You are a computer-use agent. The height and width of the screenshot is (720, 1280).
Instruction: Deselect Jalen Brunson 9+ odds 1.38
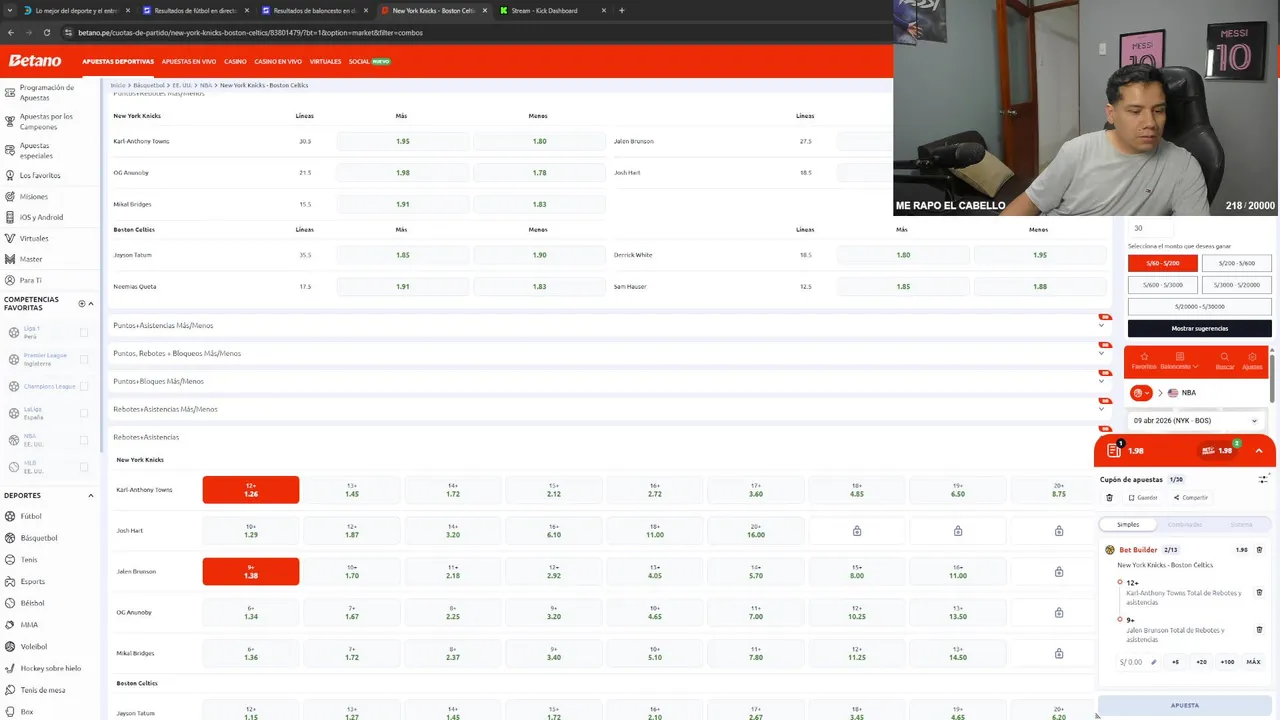click(x=251, y=571)
